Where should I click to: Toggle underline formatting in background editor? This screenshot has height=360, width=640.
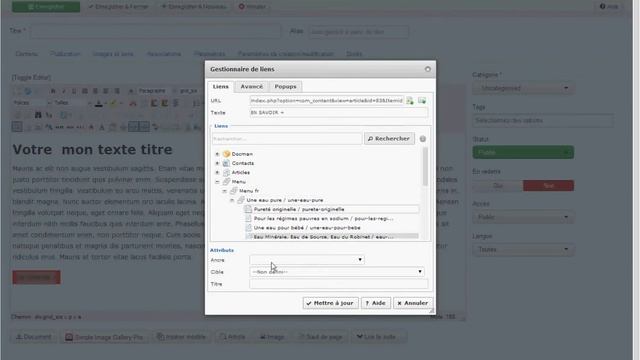(74, 91)
